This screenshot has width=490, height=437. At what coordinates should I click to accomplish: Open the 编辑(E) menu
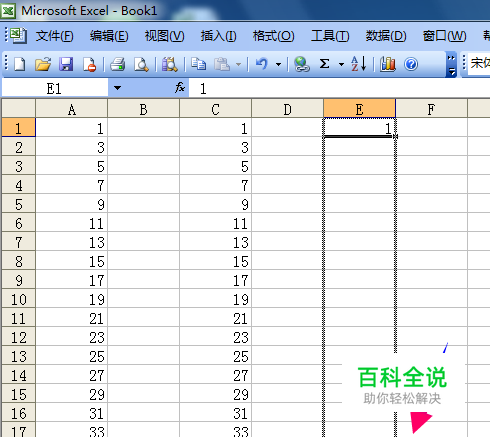click(109, 36)
